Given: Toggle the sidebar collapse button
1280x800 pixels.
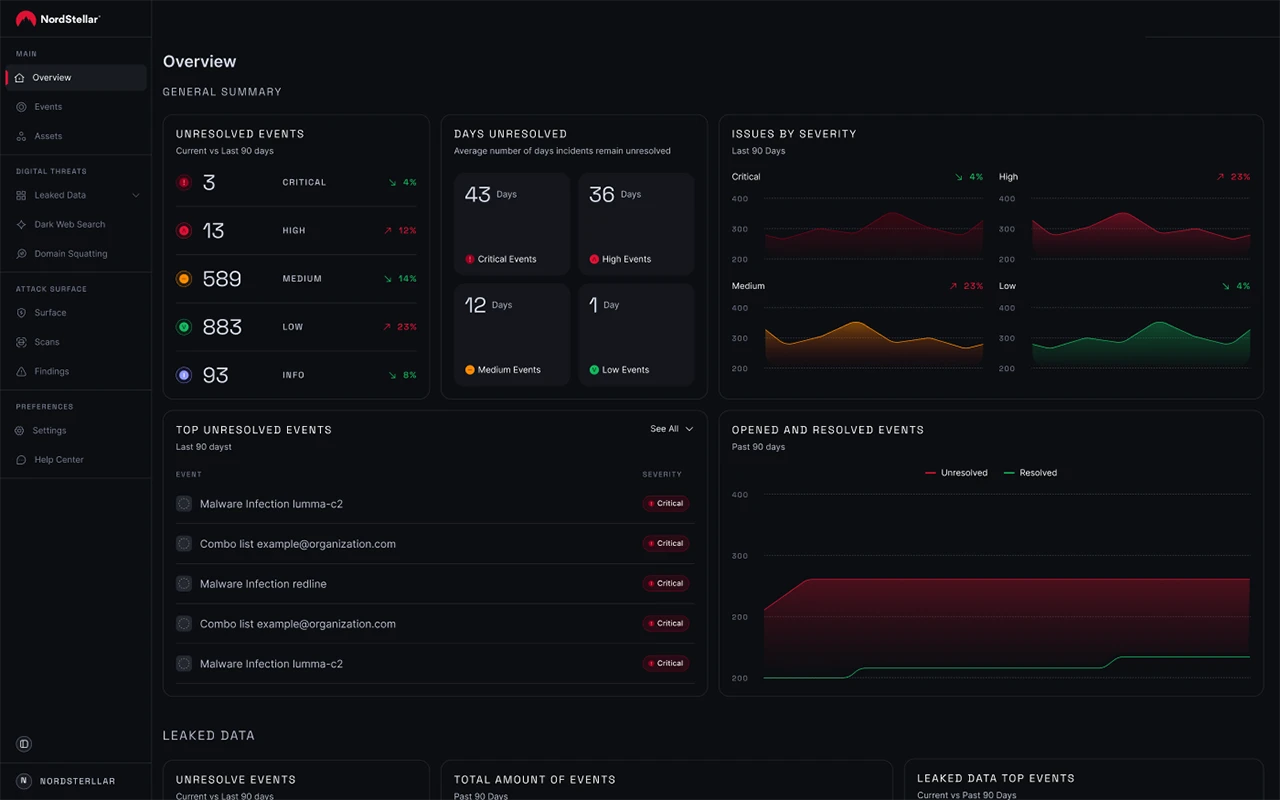Looking at the screenshot, I should pos(24,744).
